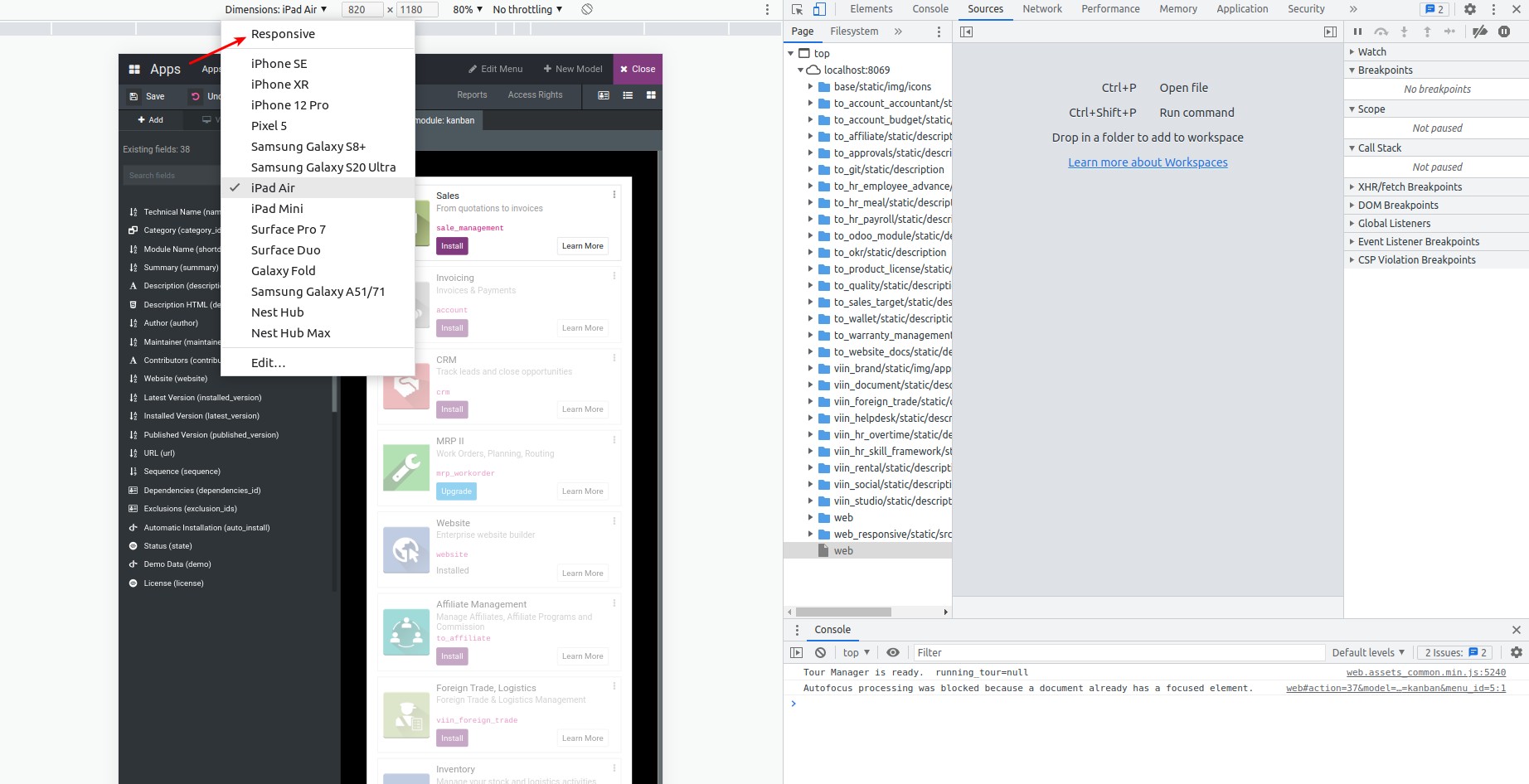Select Responsive from device list
The image size is (1529, 784).
tap(283, 34)
